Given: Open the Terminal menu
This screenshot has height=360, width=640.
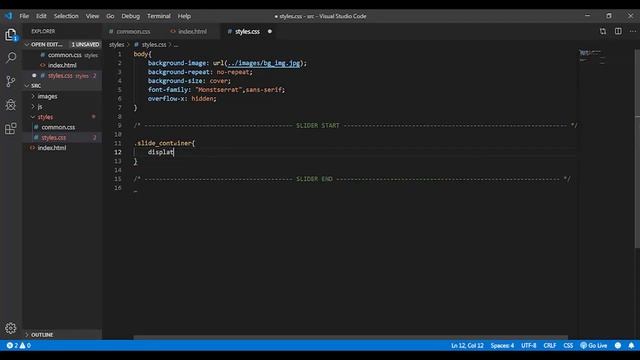Looking at the screenshot, I should tap(159, 16).
